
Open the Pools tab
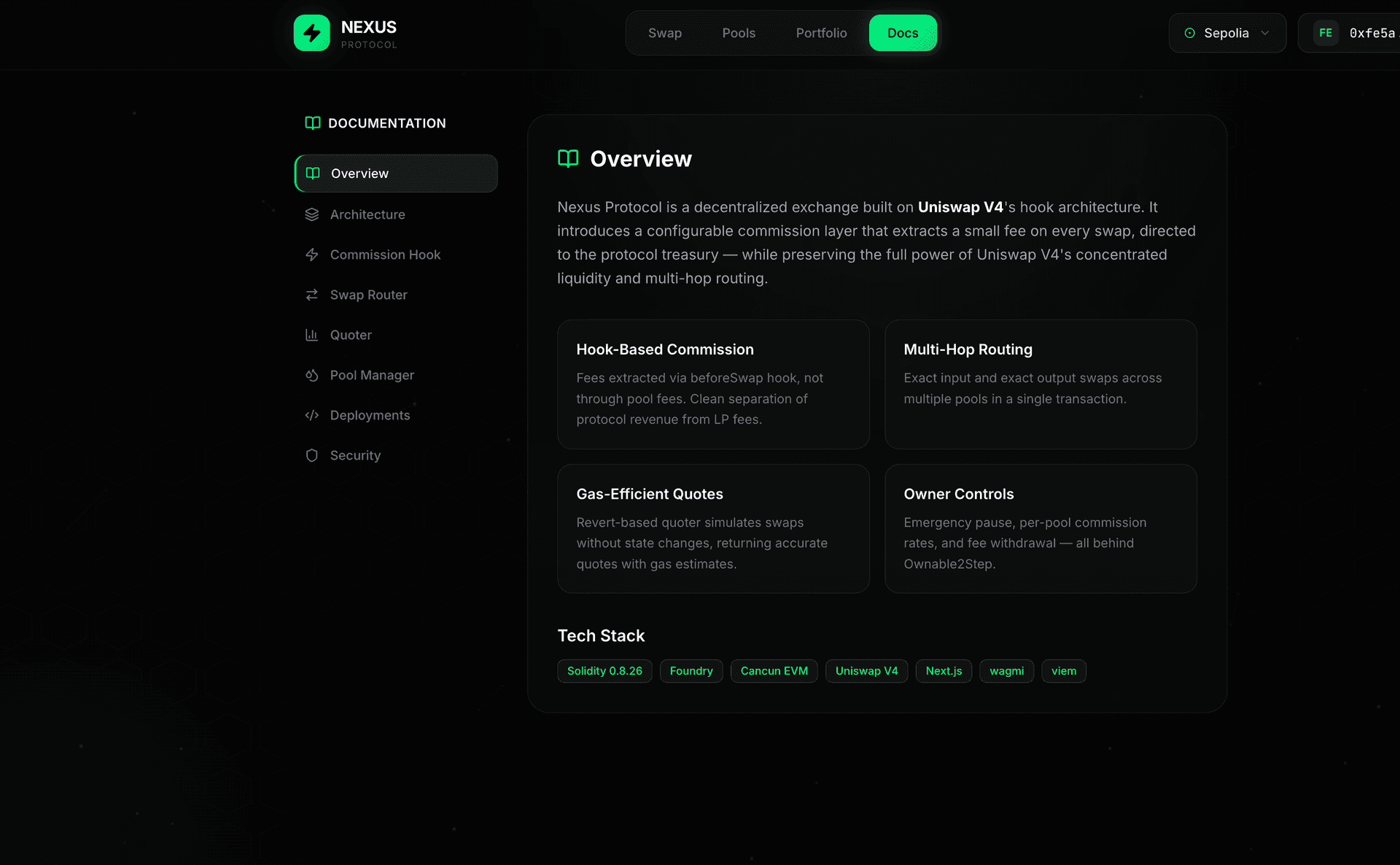(738, 33)
